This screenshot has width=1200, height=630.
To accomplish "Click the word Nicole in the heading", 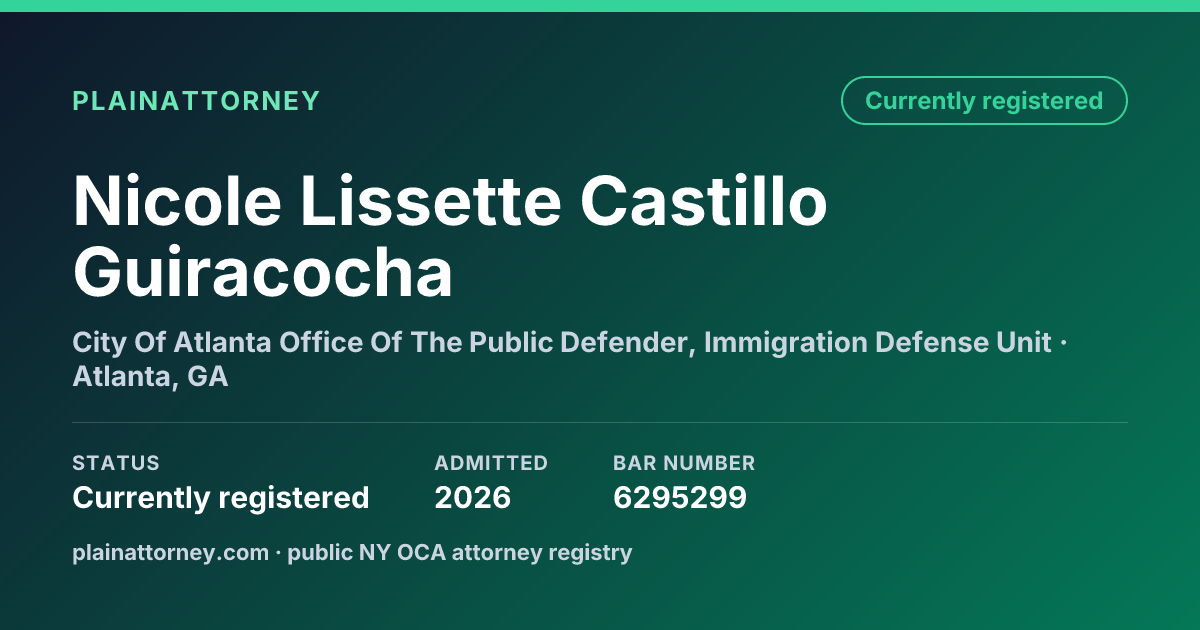I will tap(177, 201).
